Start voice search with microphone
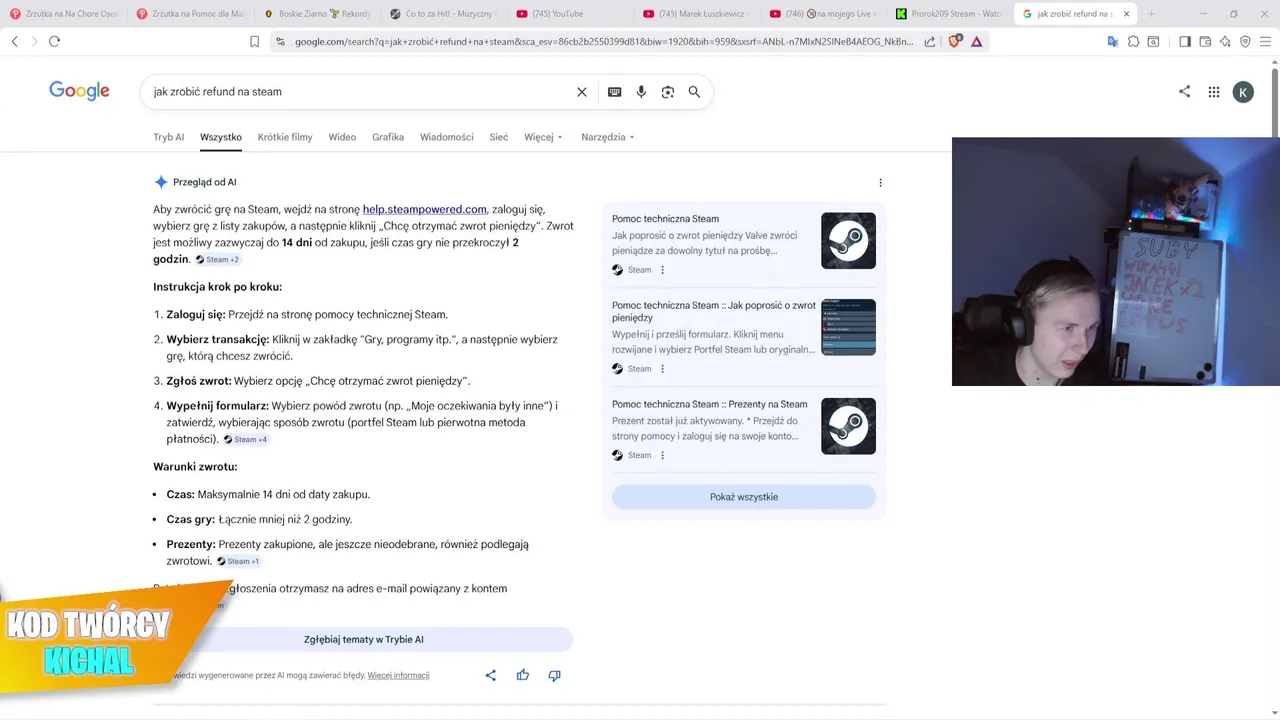The image size is (1280, 720). point(641,92)
